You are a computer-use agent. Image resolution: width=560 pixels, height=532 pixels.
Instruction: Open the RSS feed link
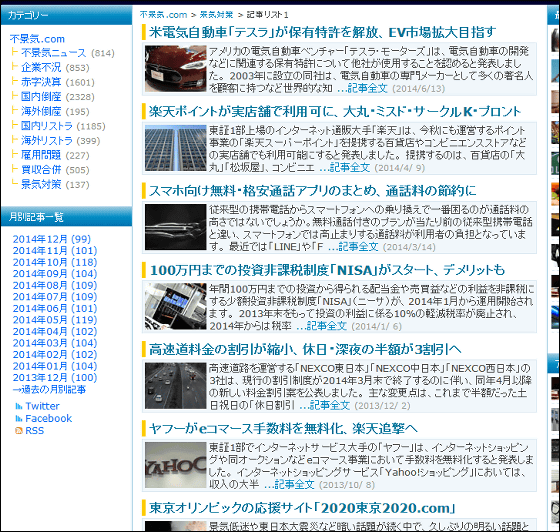pos(35,431)
